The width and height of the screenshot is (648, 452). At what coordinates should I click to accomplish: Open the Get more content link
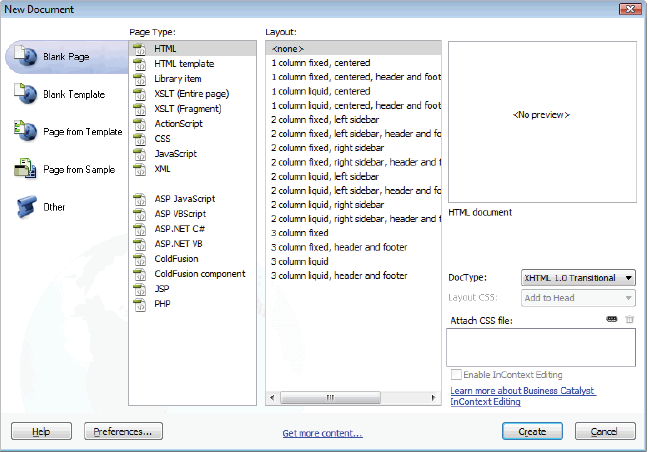click(322, 433)
